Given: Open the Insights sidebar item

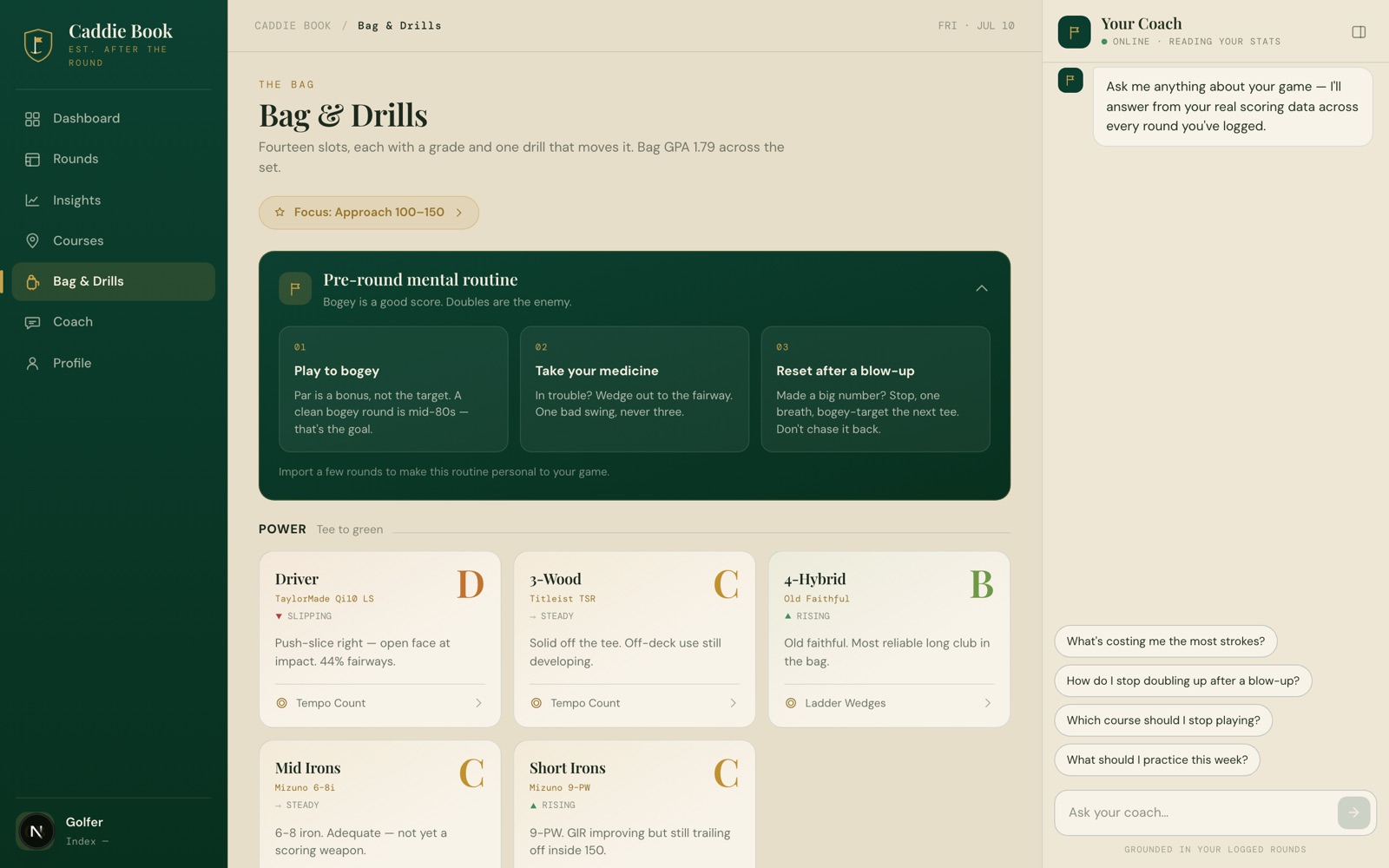Looking at the screenshot, I should (114, 201).
